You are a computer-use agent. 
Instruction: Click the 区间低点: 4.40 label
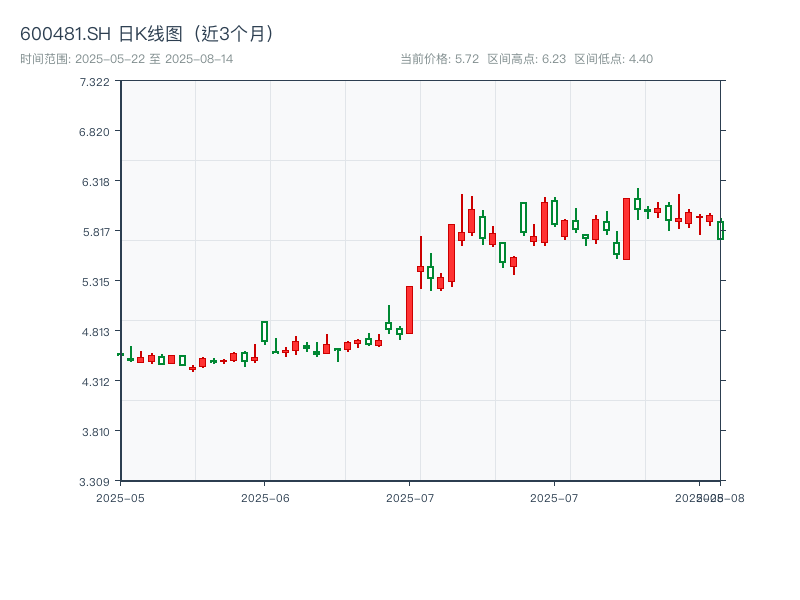(x=613, y=59)
